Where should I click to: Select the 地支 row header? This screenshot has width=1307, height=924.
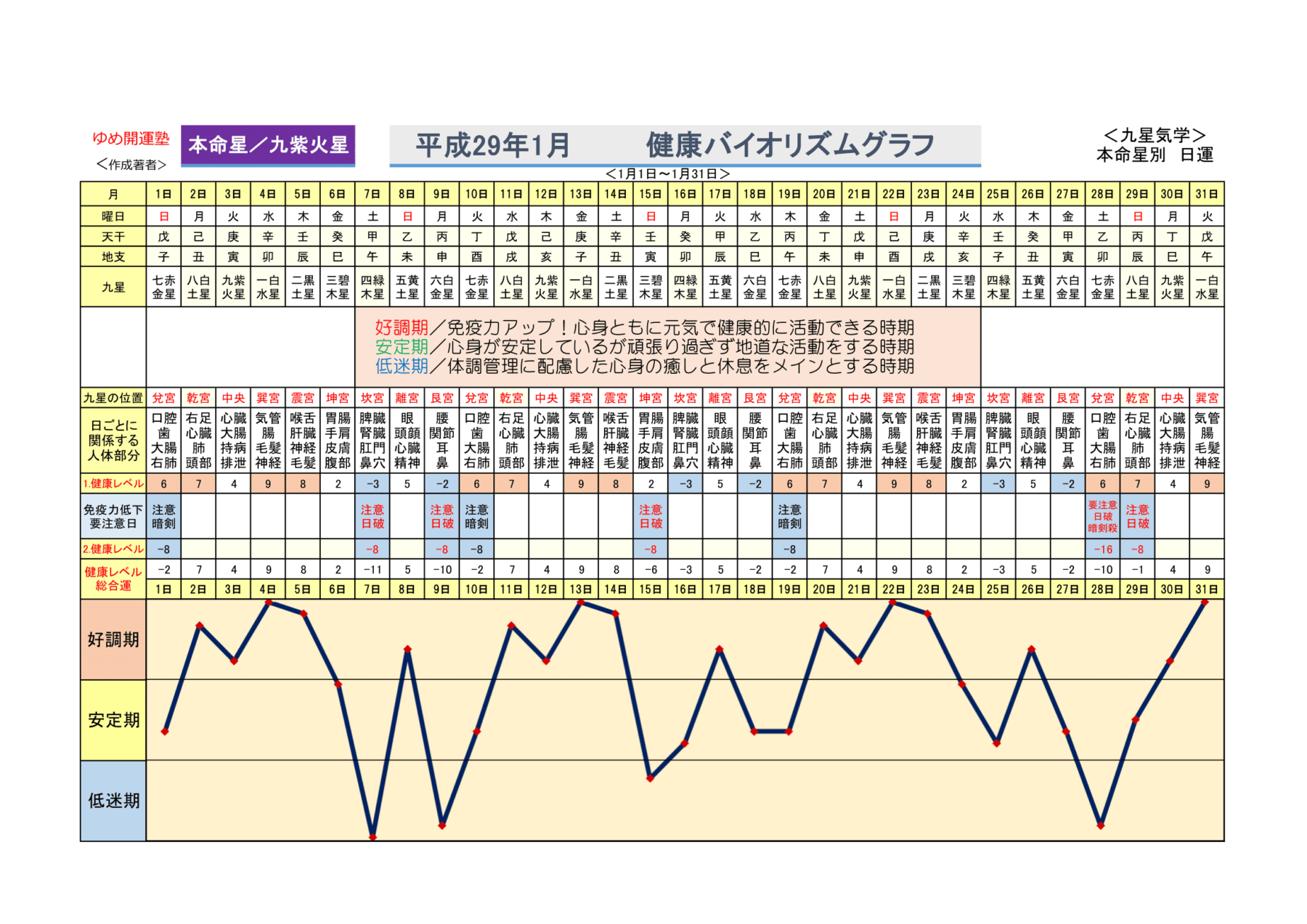(x=113, y=256)
